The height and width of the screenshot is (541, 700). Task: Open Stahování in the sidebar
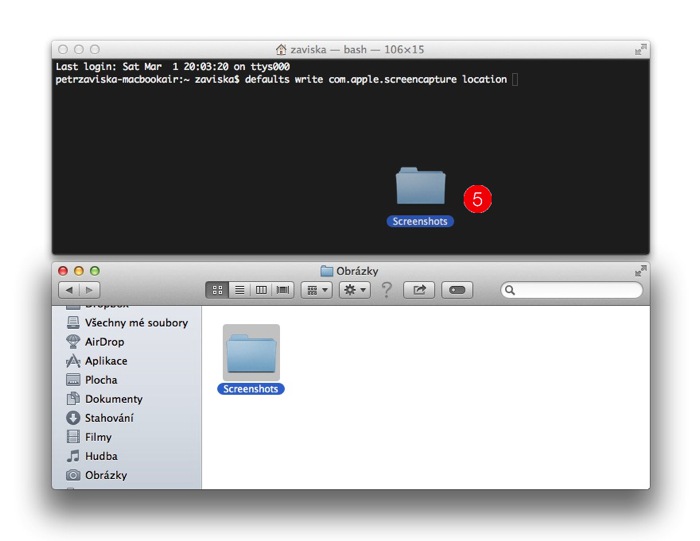(x=109, y=418)
